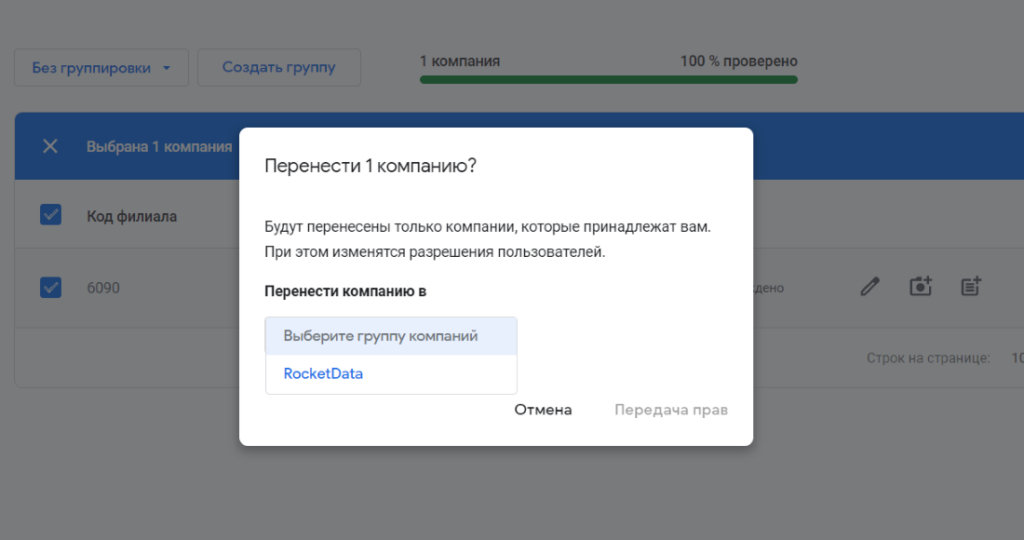Uncheck the checkbox for branch 6090
Viewport: 1024px width, 540px height.
[x=51, y=287]
